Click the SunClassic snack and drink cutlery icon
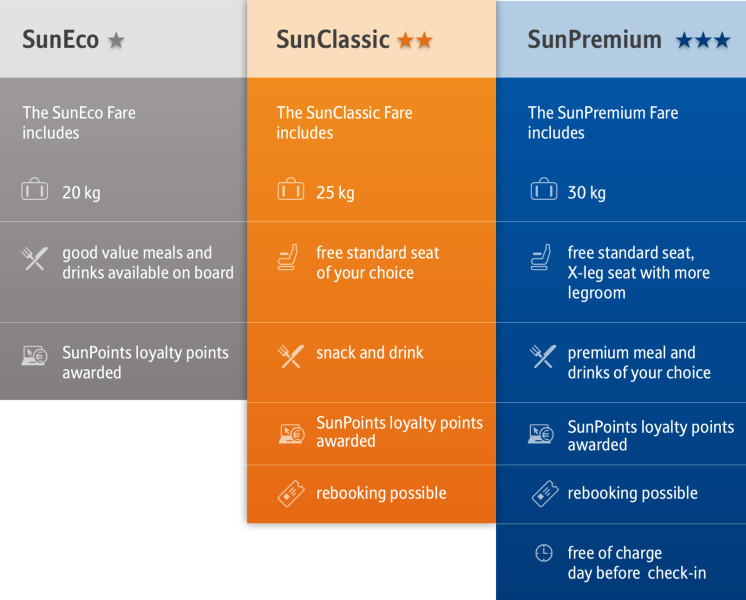 291,356
